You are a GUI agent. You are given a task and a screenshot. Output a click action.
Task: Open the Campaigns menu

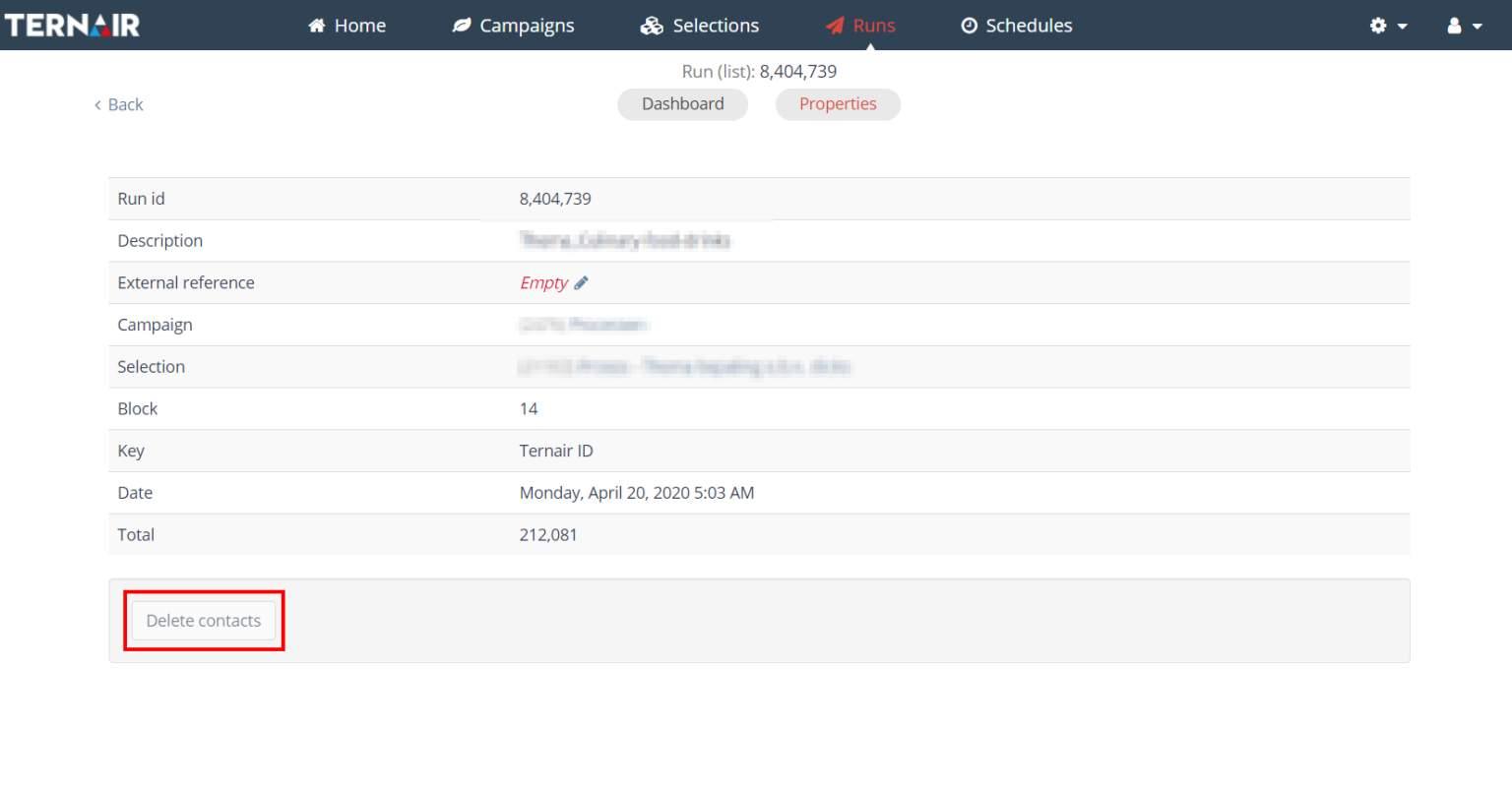(513, 26)
